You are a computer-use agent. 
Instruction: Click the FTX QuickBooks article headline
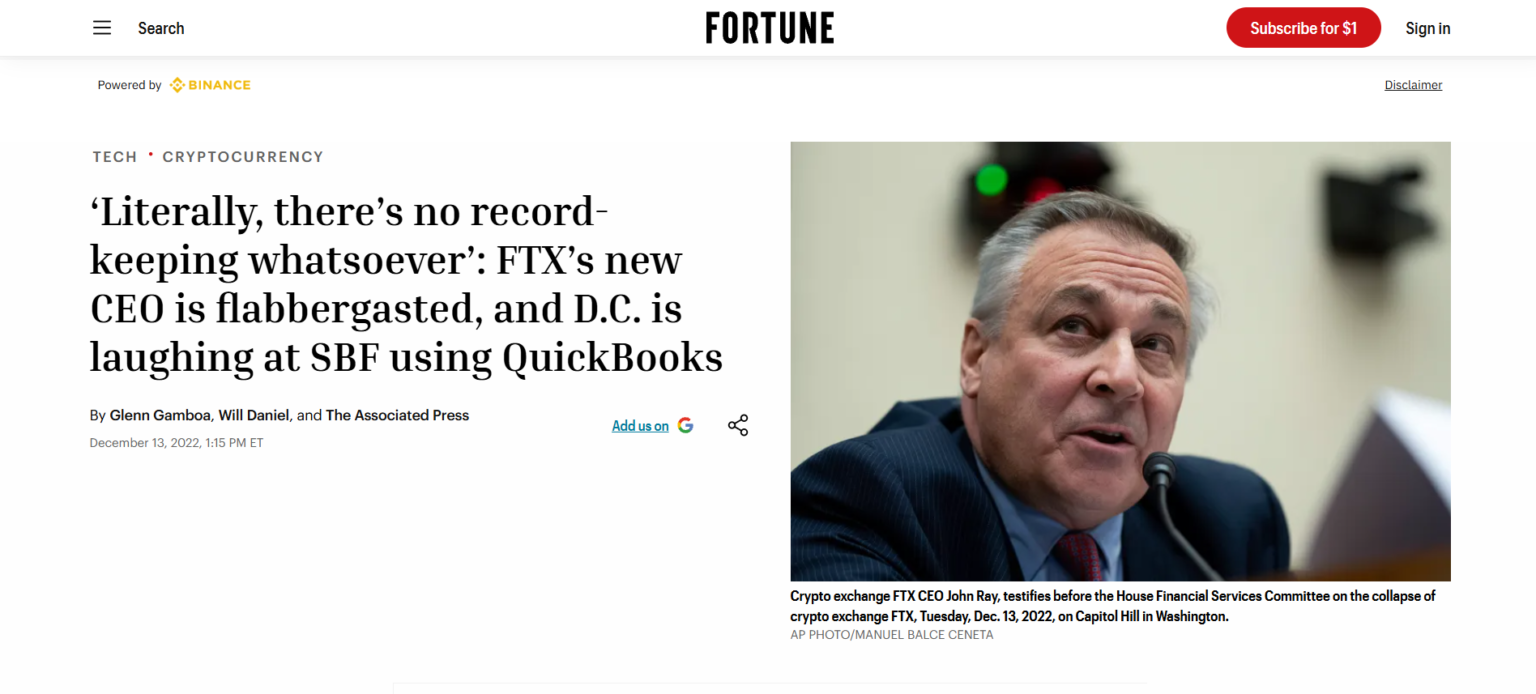click(406, 284)
